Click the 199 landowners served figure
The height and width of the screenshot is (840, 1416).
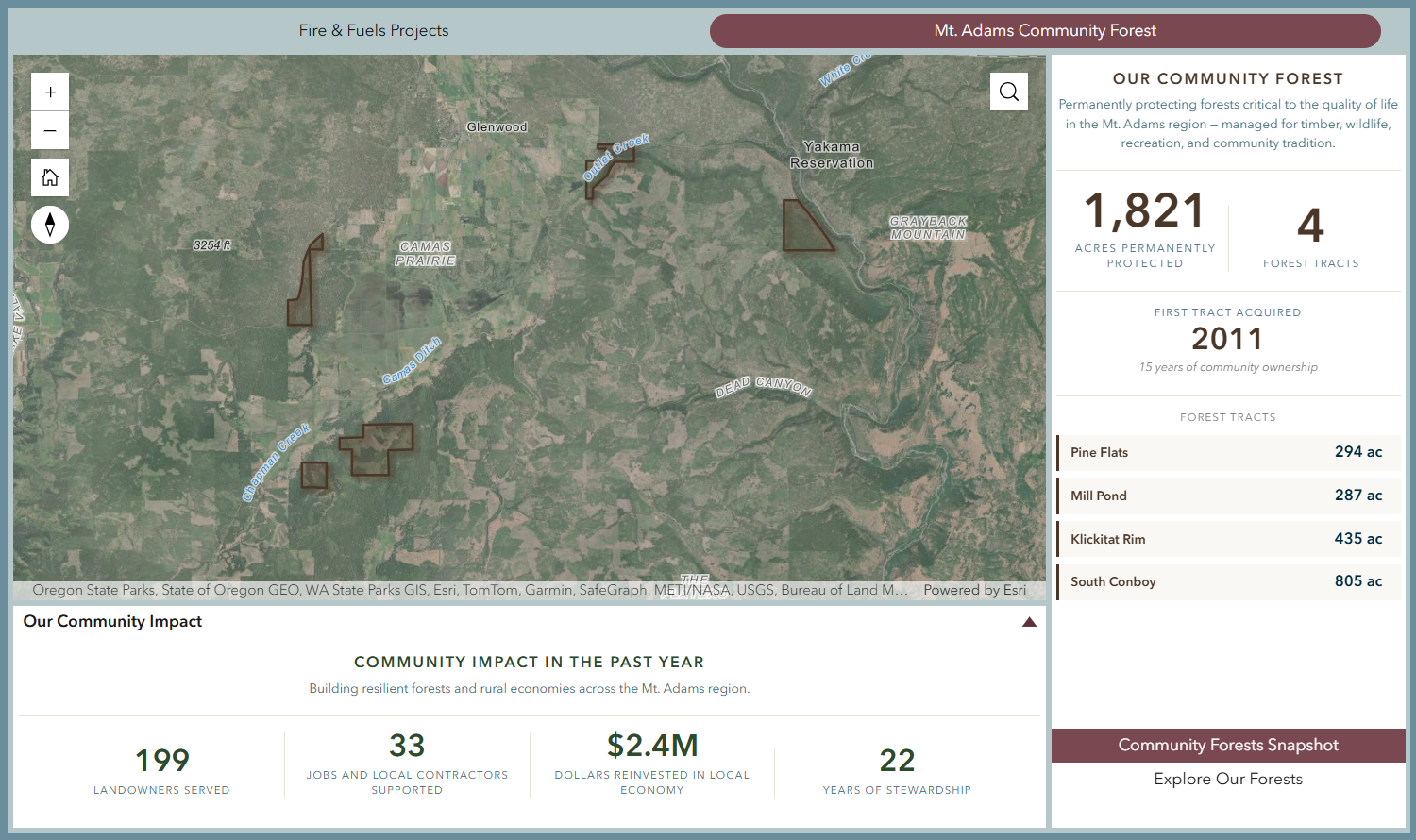pos(161,760)
